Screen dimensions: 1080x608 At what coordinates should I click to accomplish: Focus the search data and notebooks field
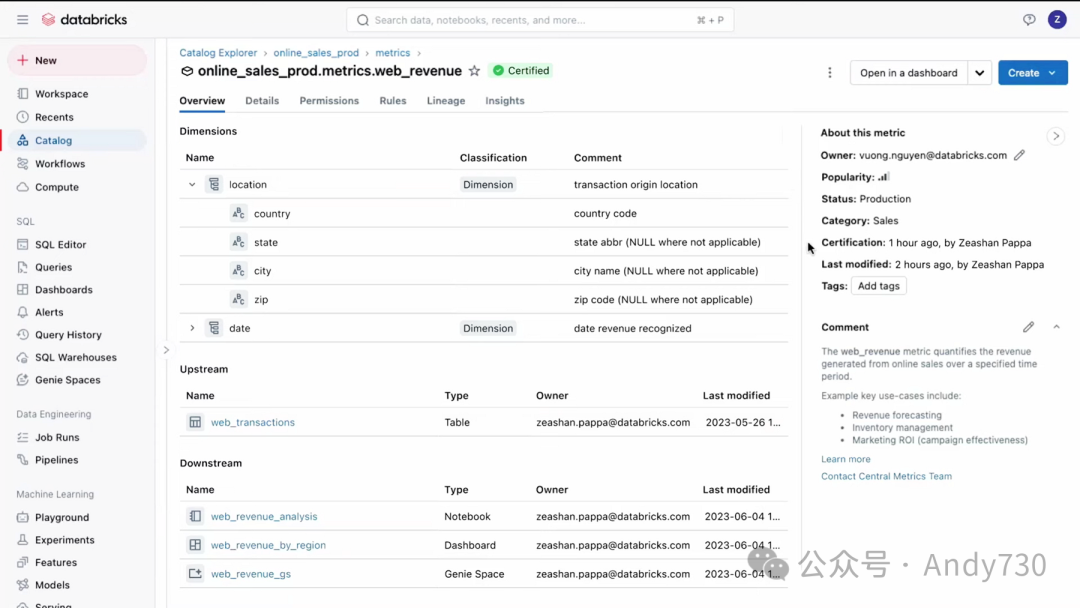[x=540, y=20]
